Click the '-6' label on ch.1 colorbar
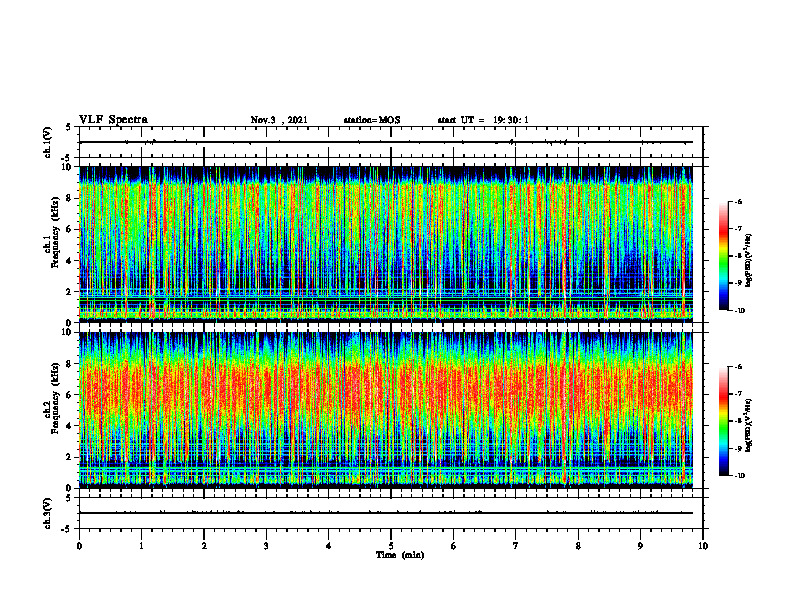This screenshot has width=792, height=612. tap(737, 201)
